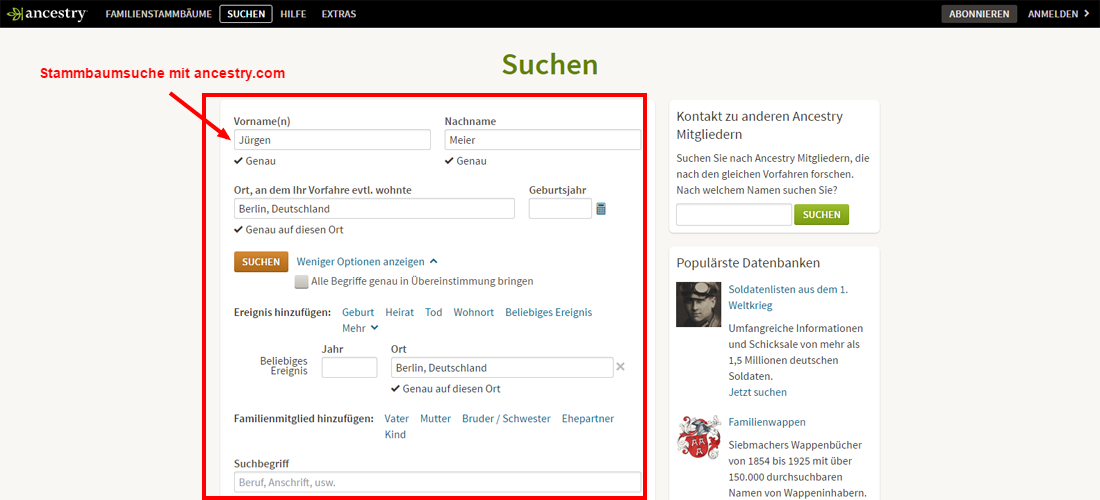Toggle Genau auf diesen Ort under residence field

[x=289, y=230]
